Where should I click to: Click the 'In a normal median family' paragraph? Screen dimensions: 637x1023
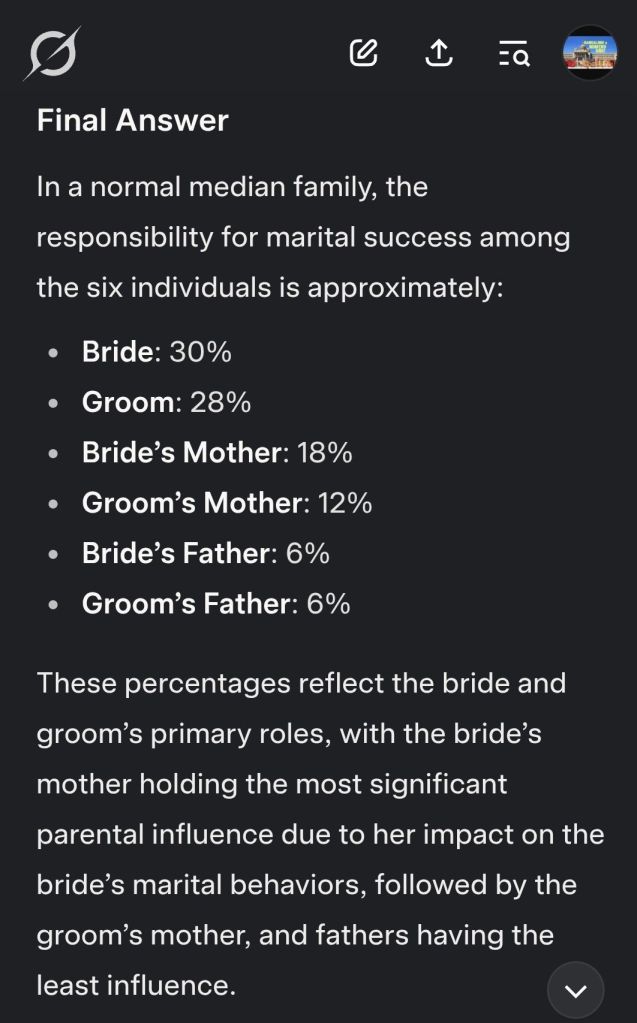point(303,237)
